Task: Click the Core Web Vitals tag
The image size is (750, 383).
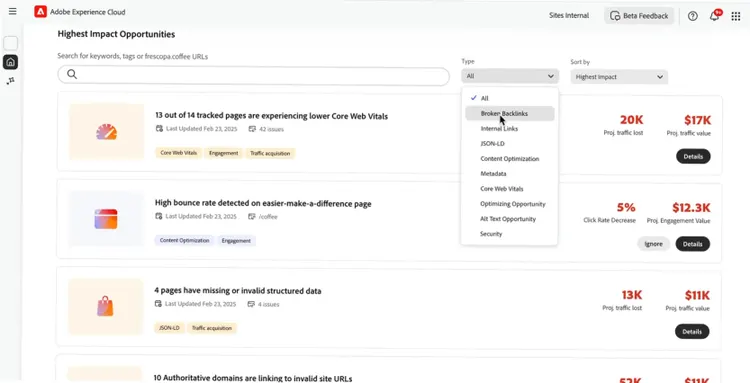Action: coord(178,153)
